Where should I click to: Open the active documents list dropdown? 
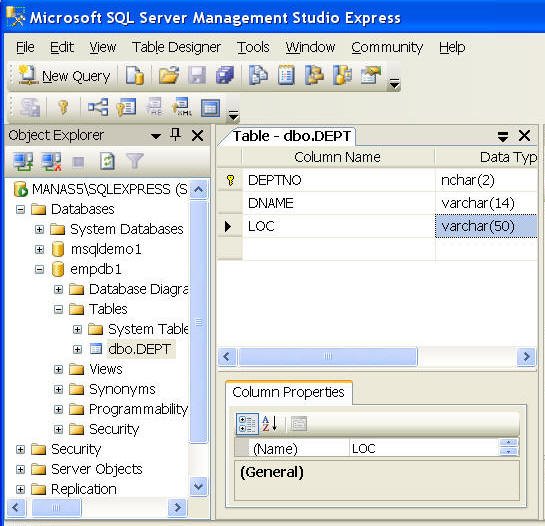(x=503, y=136)
